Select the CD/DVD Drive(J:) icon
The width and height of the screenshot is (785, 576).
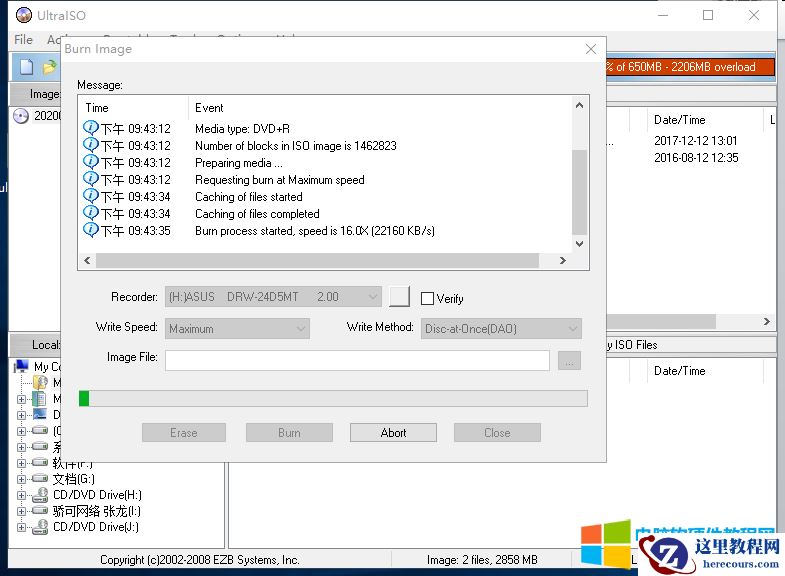(40, 527)
